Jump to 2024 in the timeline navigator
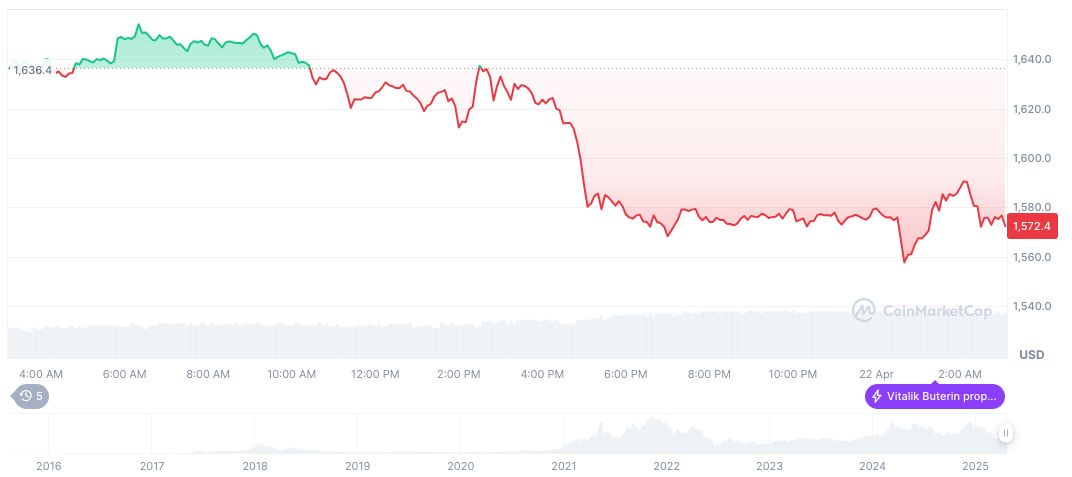The width and height of the screenshot is (1072, 477). pos(873,466)
